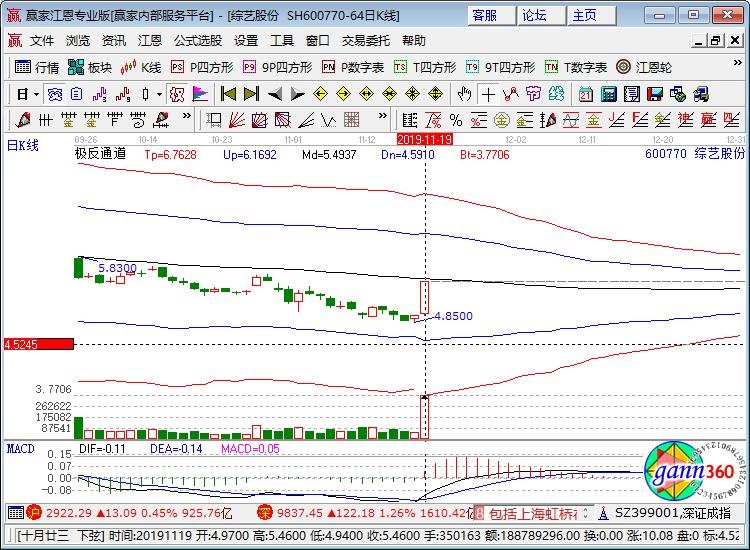
Task: Select the Gann fan rays icon
Action: [237, 120]
